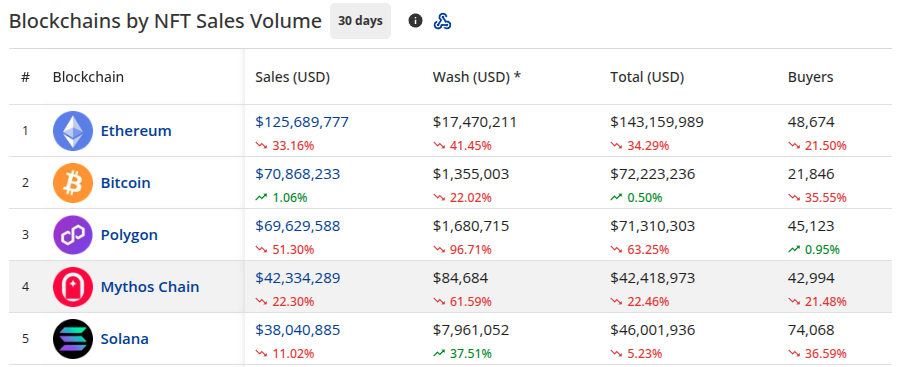This screenshot has width=906, height=367.
Task: Click Polygon total $71,310,303
Action: (653, 226)
